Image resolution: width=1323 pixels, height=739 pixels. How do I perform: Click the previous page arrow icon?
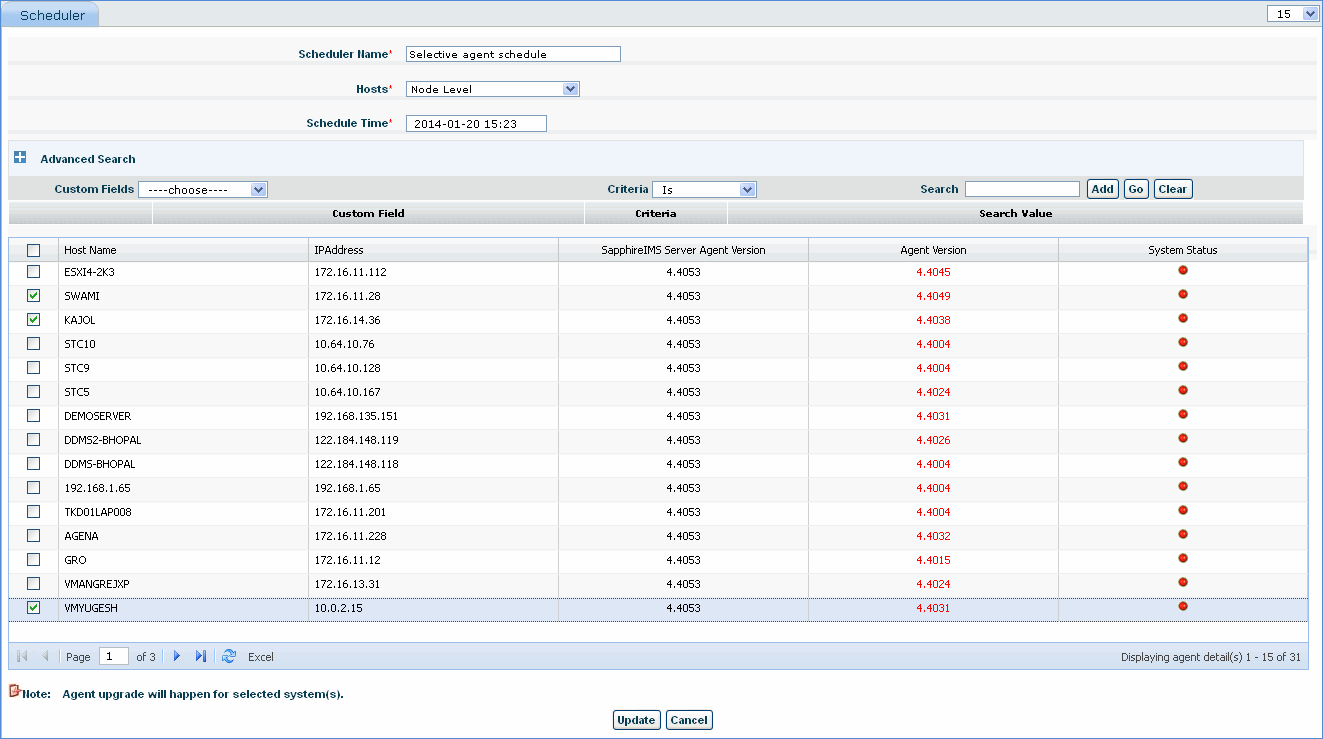tap(45, 657)
